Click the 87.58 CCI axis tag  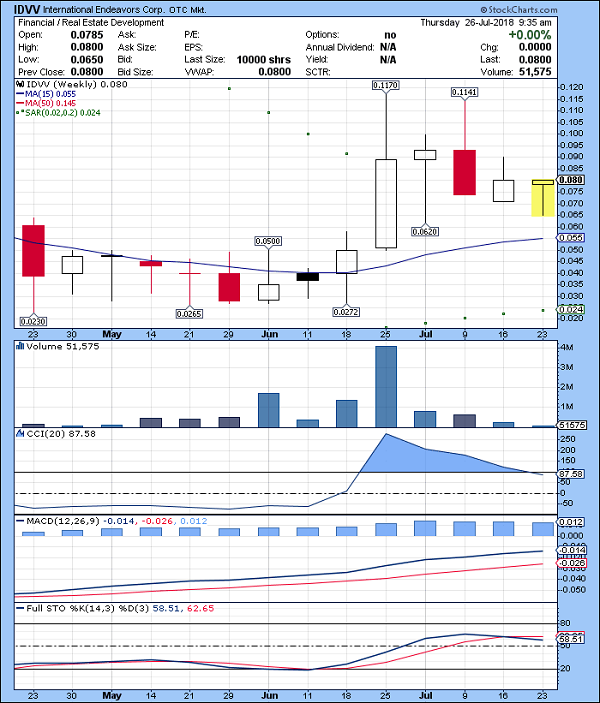[571, 474]
